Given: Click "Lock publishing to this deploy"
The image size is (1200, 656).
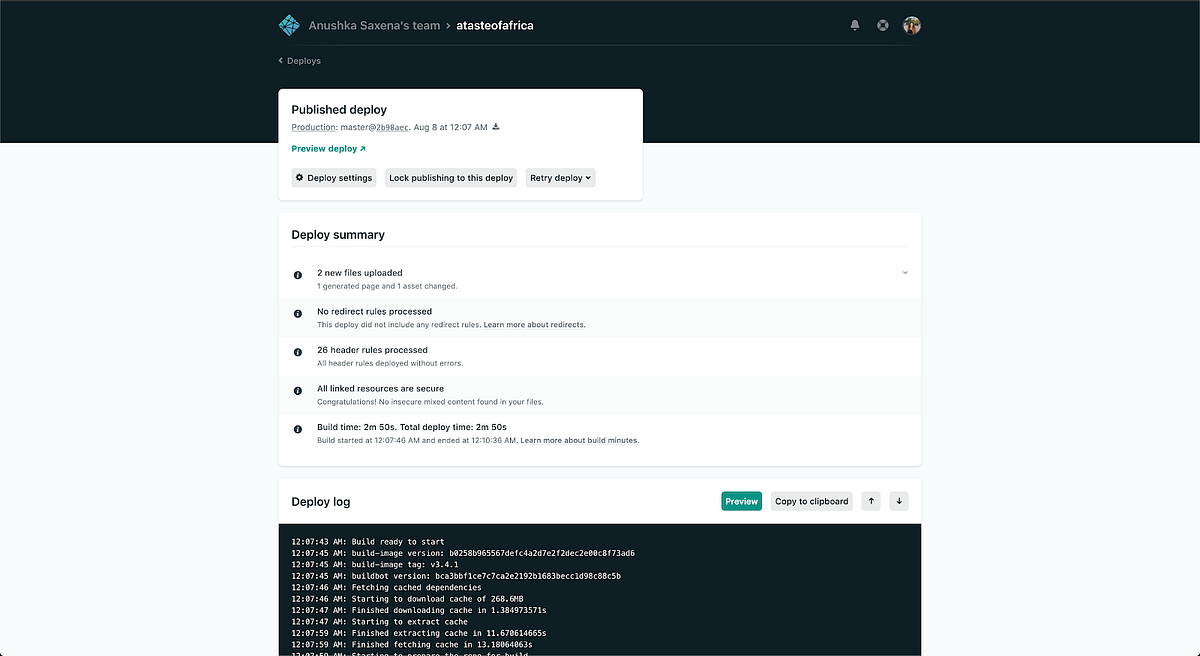Looking at the screenshot, I should [x=451, y=177].
